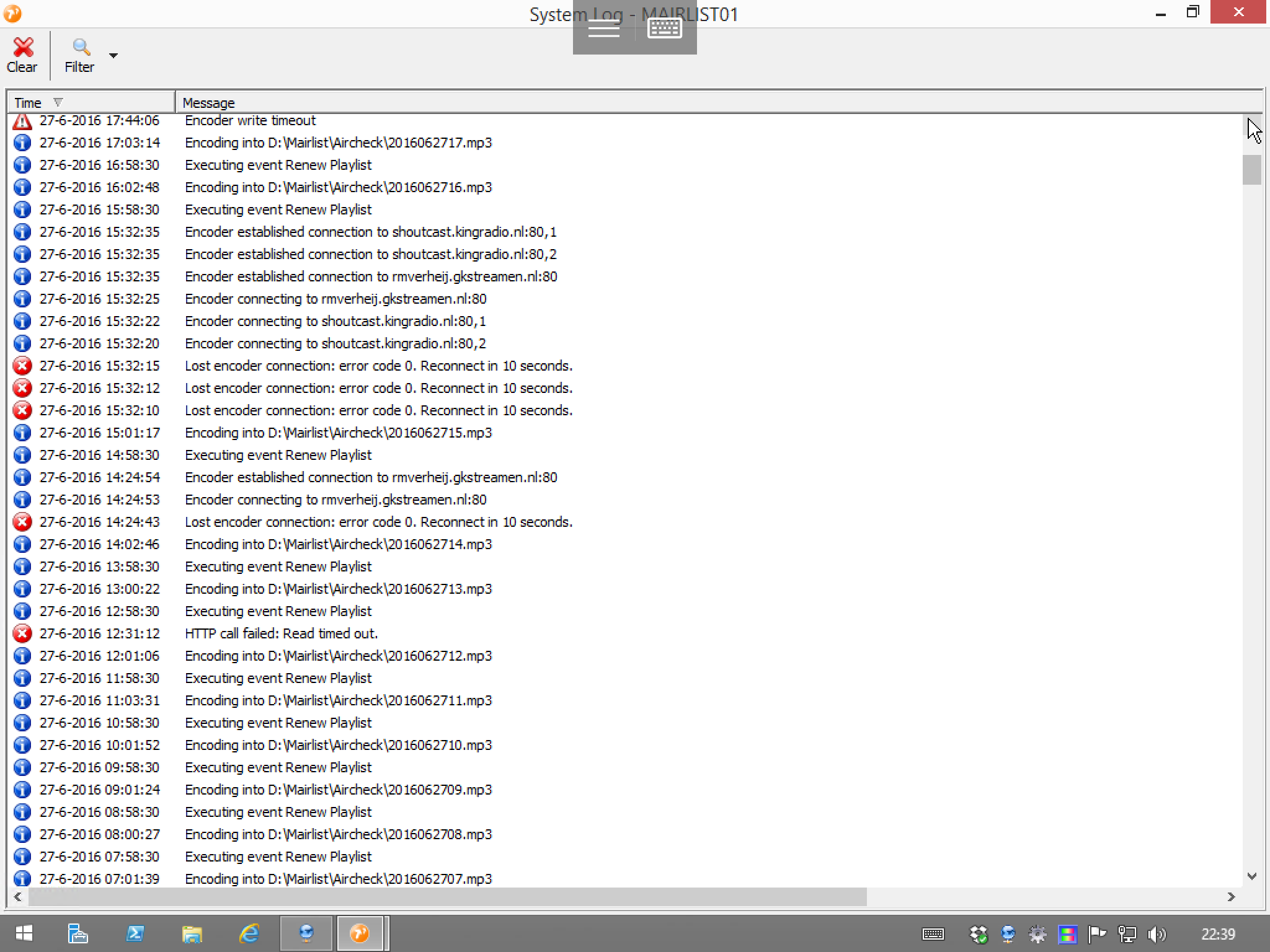Screen dimensions: 1270x952
Task: Click the 22:39 taskbar clock
Action: (x=1218, y=934)
